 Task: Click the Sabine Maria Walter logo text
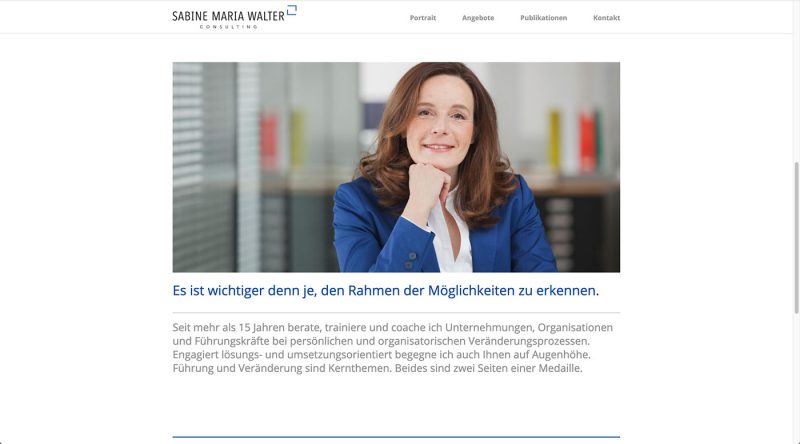[228, 16]
